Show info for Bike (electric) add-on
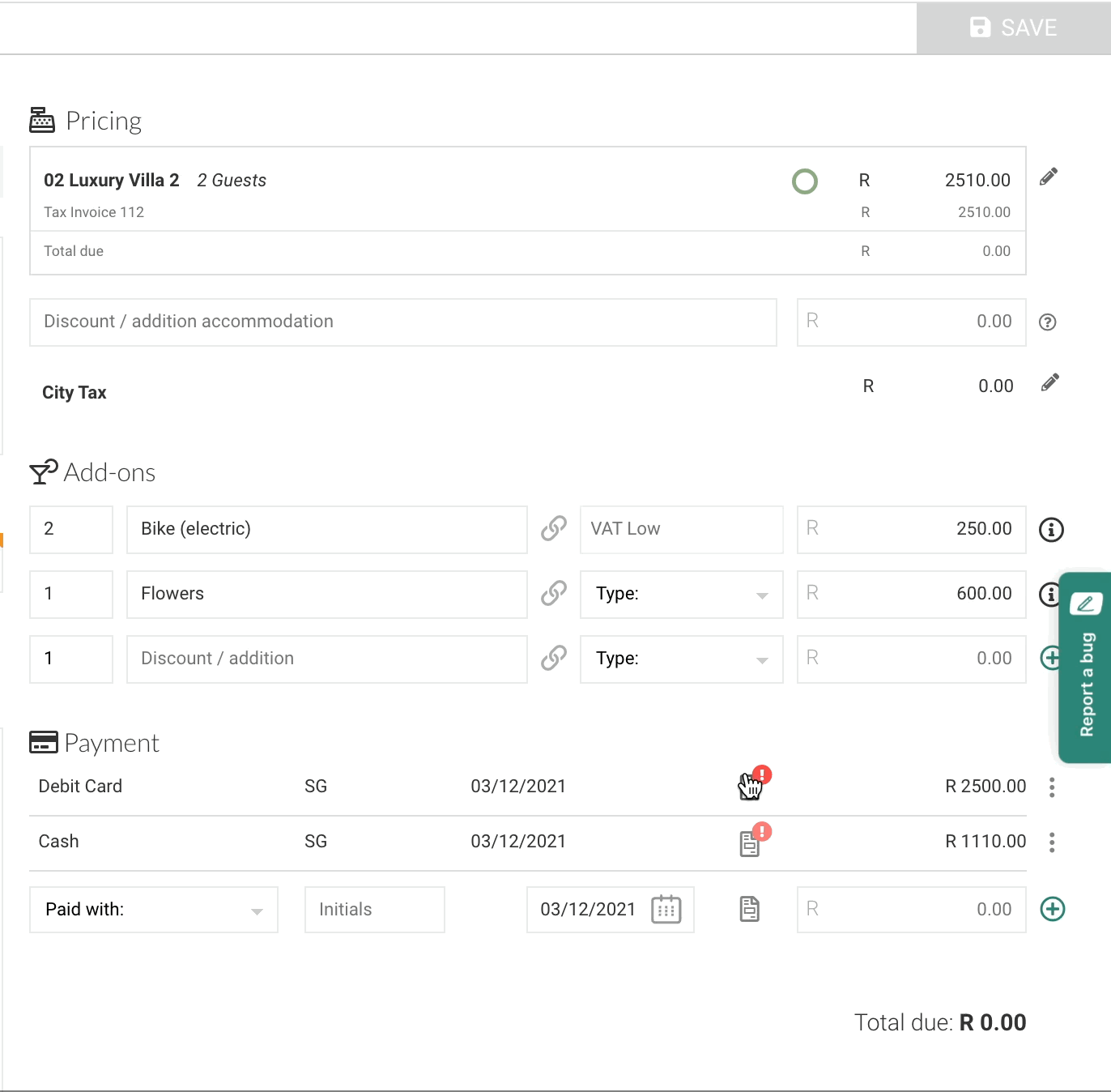Screen dimensions: 1111x1092 point(1051,530)
